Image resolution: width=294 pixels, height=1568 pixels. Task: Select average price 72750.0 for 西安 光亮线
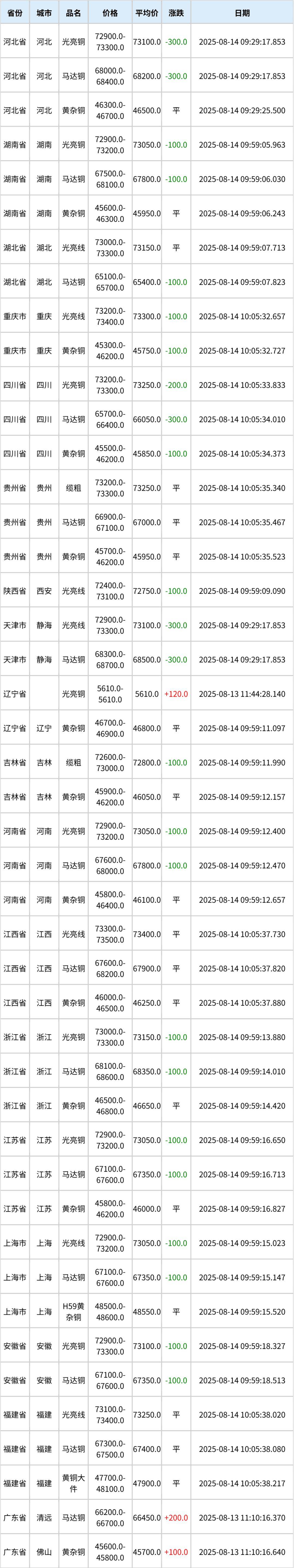click(x=147, y=591)
